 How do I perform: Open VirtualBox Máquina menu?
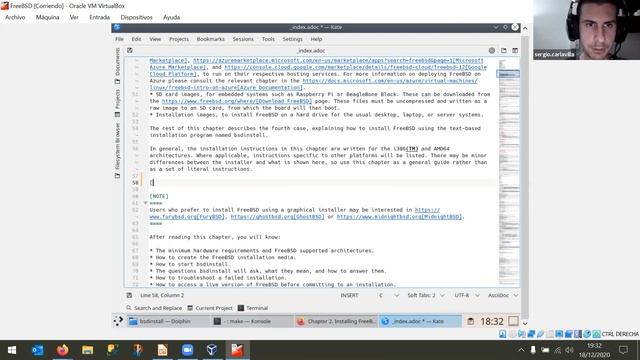[47, 17]
